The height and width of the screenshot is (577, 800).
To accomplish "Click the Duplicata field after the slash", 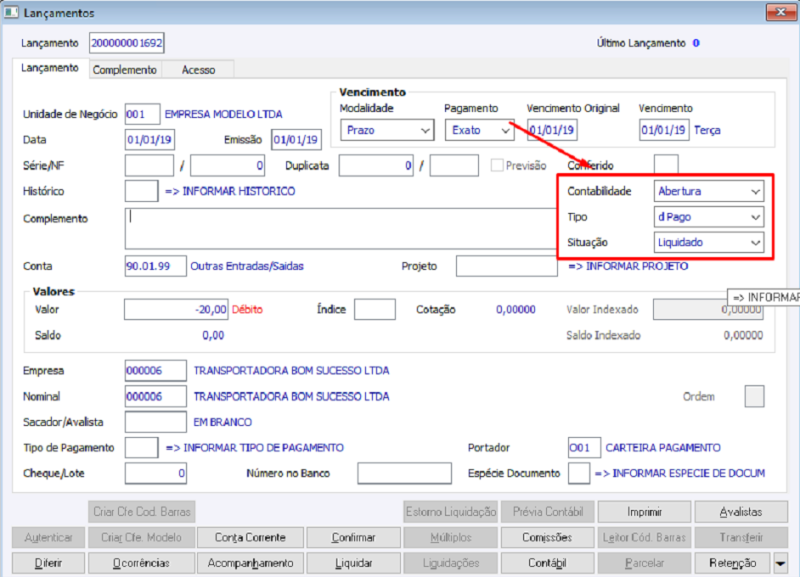I will coord(454,166).
